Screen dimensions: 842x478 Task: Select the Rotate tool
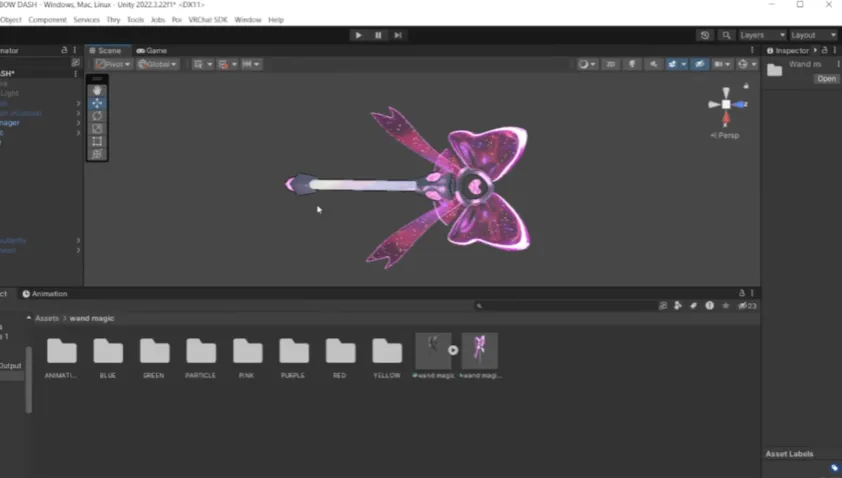[97, 116]
